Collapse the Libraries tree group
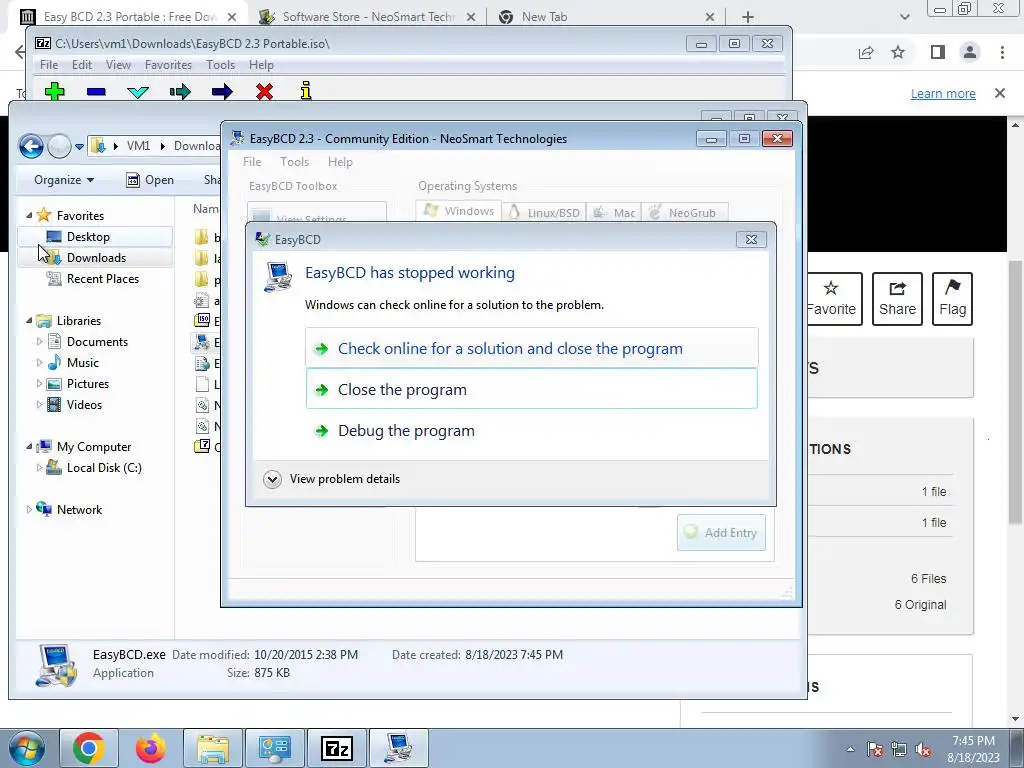Screen dimensions: 1024x768 coord(29,321)
